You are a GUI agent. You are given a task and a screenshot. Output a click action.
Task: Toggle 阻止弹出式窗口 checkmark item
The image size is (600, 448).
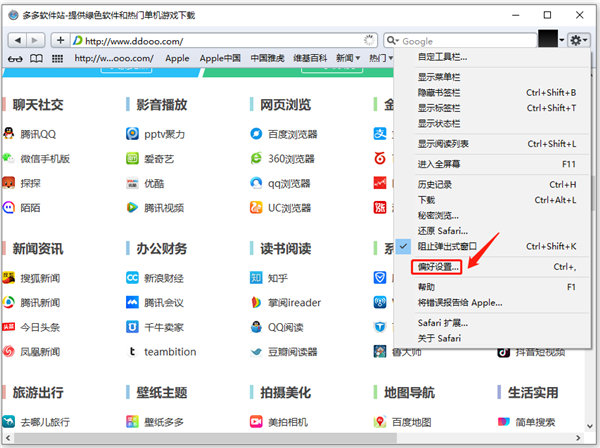(x=492, y=246)
